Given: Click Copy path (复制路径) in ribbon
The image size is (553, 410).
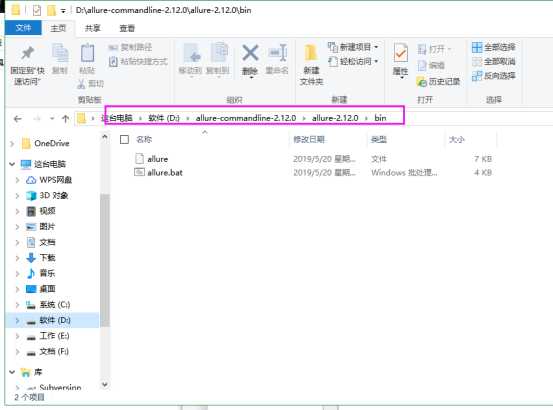Looking at the screenshot, I should pos(130,47).
